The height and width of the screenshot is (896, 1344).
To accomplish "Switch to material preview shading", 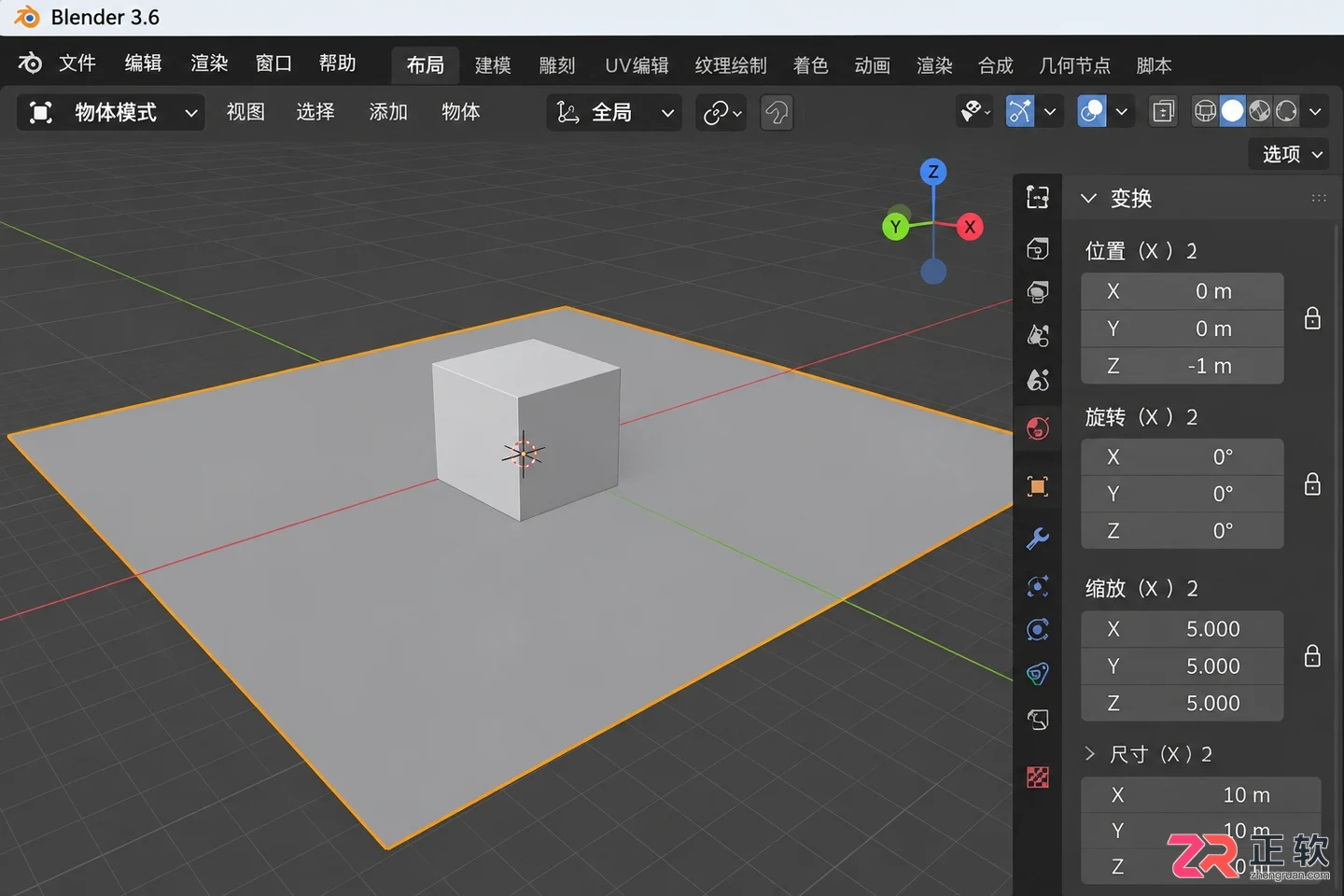I will point(1260,112).
